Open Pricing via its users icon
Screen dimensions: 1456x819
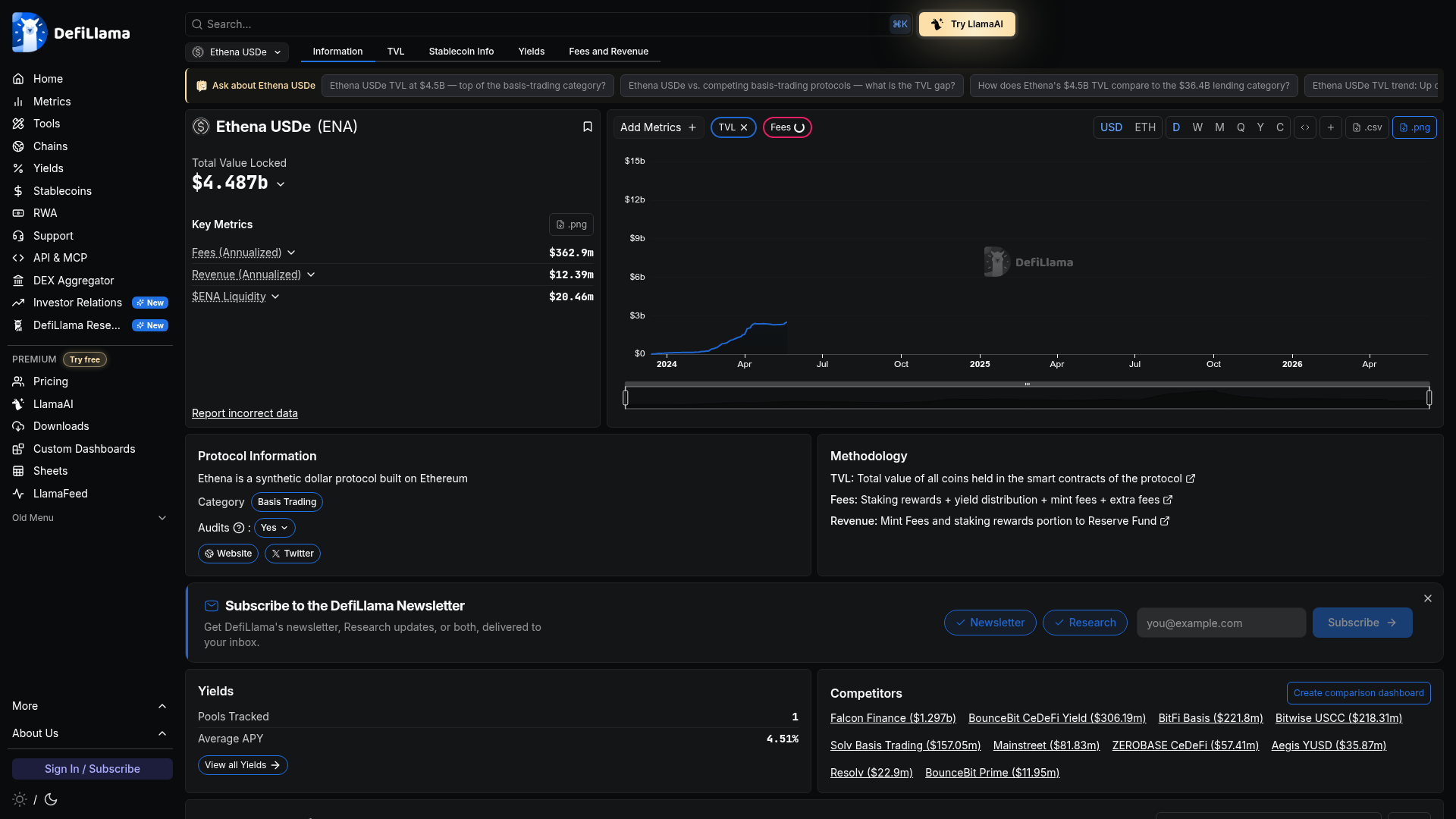[x=18, y=381]
